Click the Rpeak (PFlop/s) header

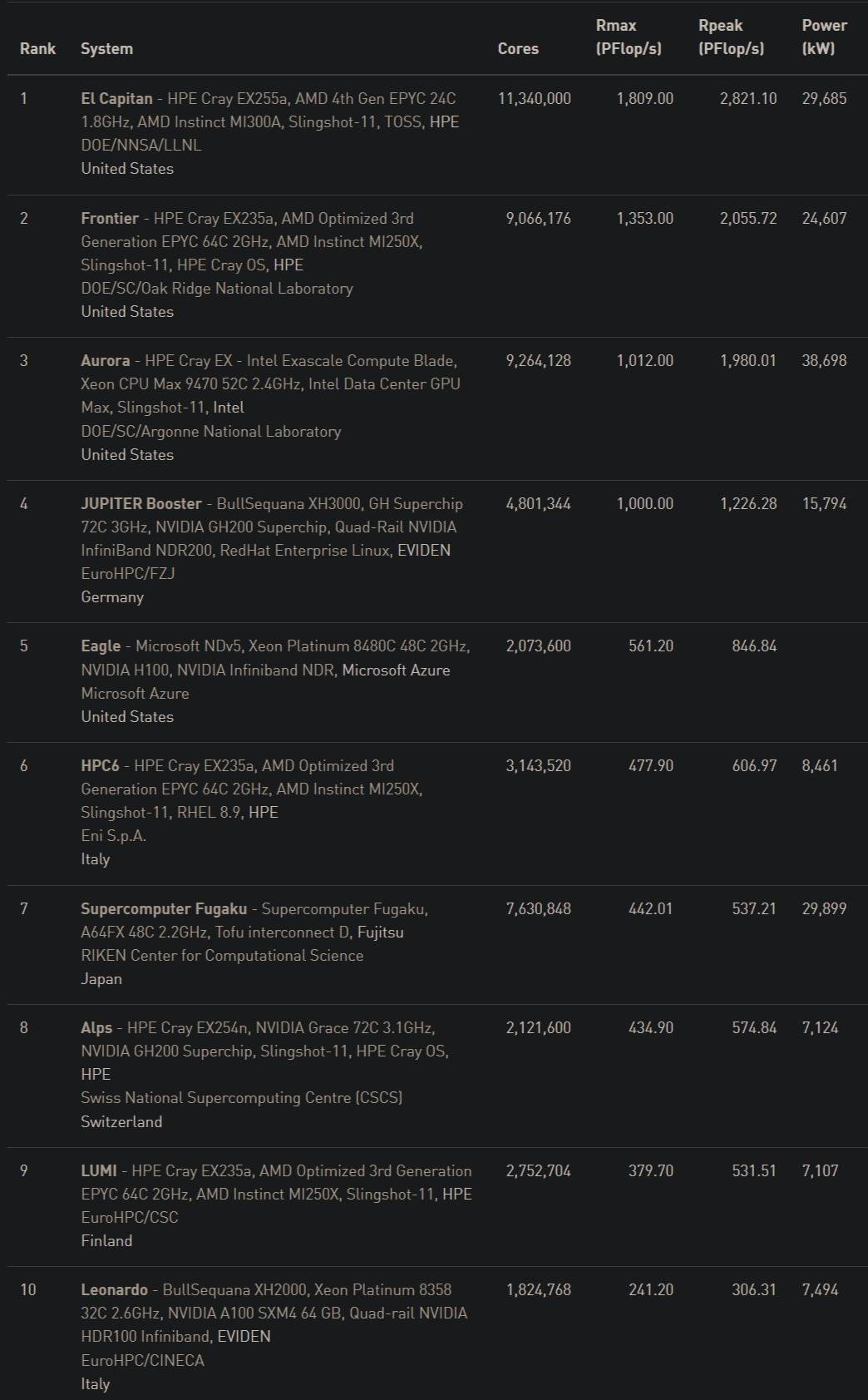click(731, 37)
